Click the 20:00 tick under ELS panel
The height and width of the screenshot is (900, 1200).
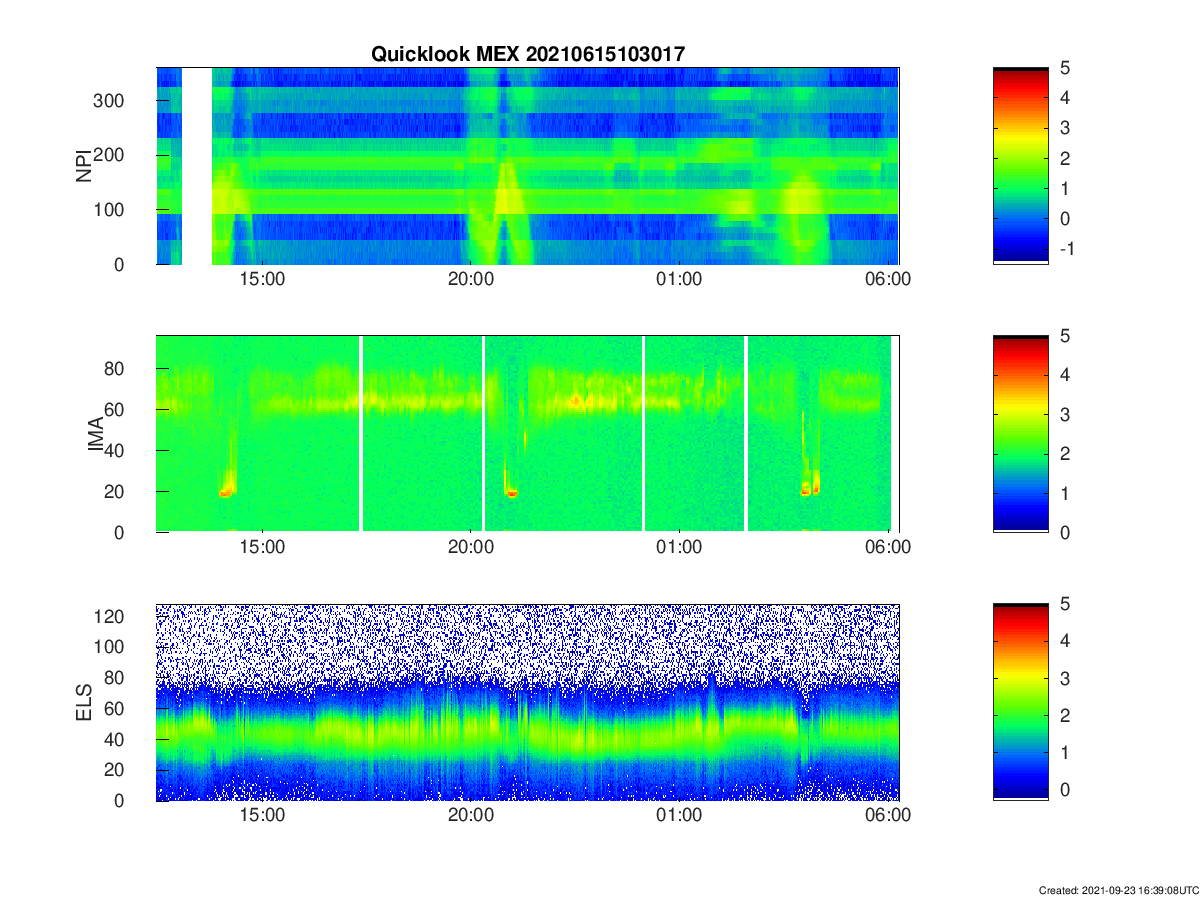coord(471,816)
